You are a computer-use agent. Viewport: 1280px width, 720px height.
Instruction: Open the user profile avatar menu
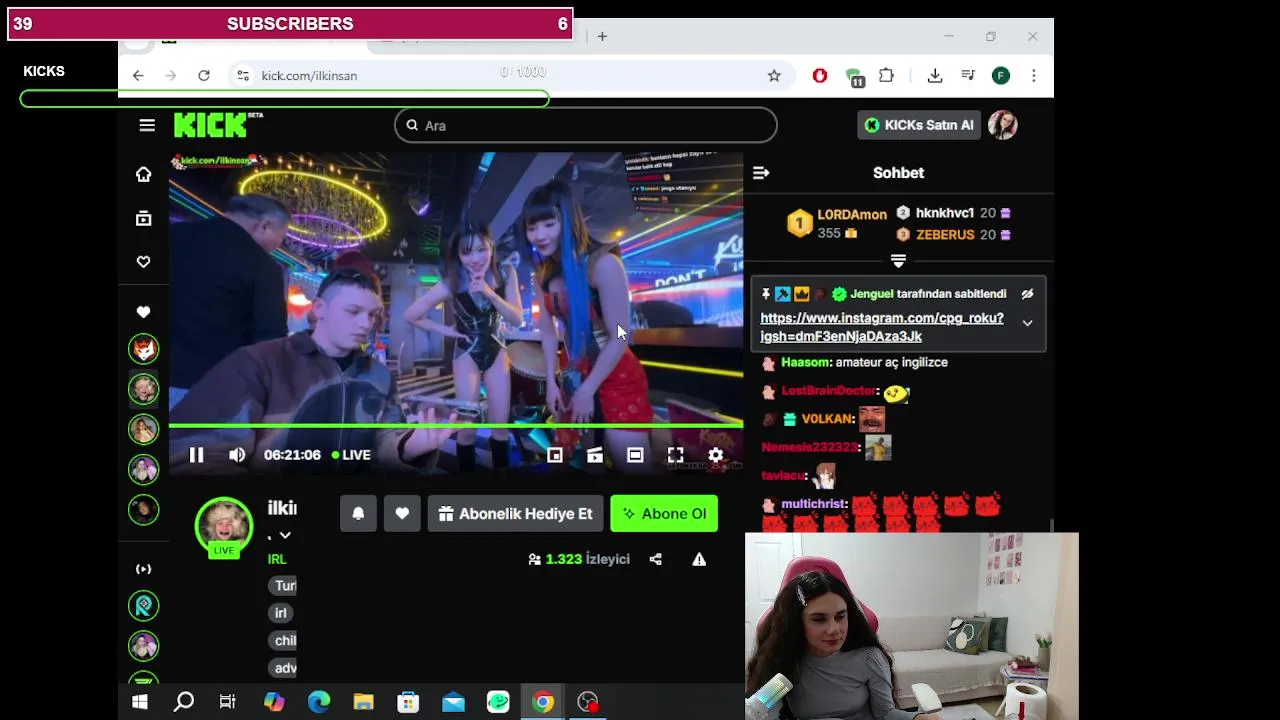point(1003,125)
